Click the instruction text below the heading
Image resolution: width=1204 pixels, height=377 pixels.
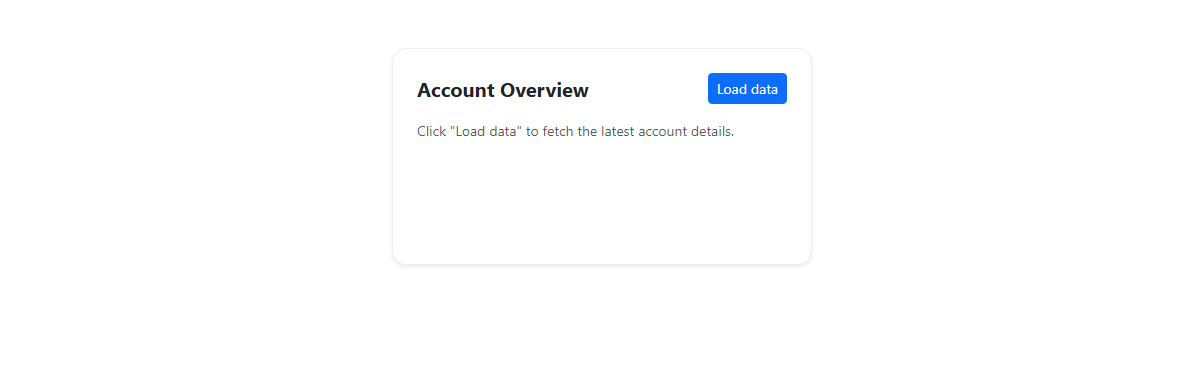[576, 132]
